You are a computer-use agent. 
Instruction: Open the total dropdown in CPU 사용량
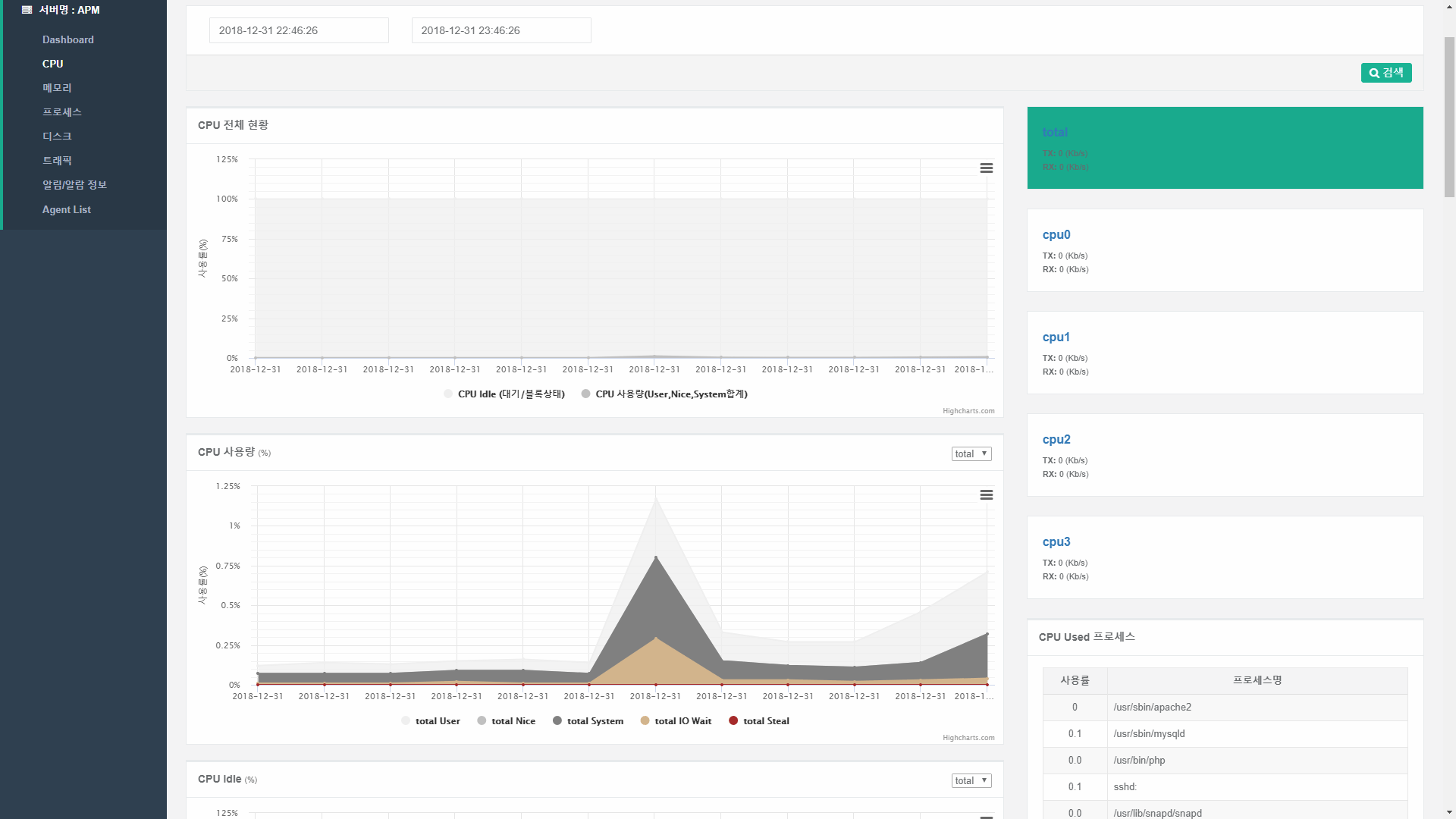[x=971, y=454]
